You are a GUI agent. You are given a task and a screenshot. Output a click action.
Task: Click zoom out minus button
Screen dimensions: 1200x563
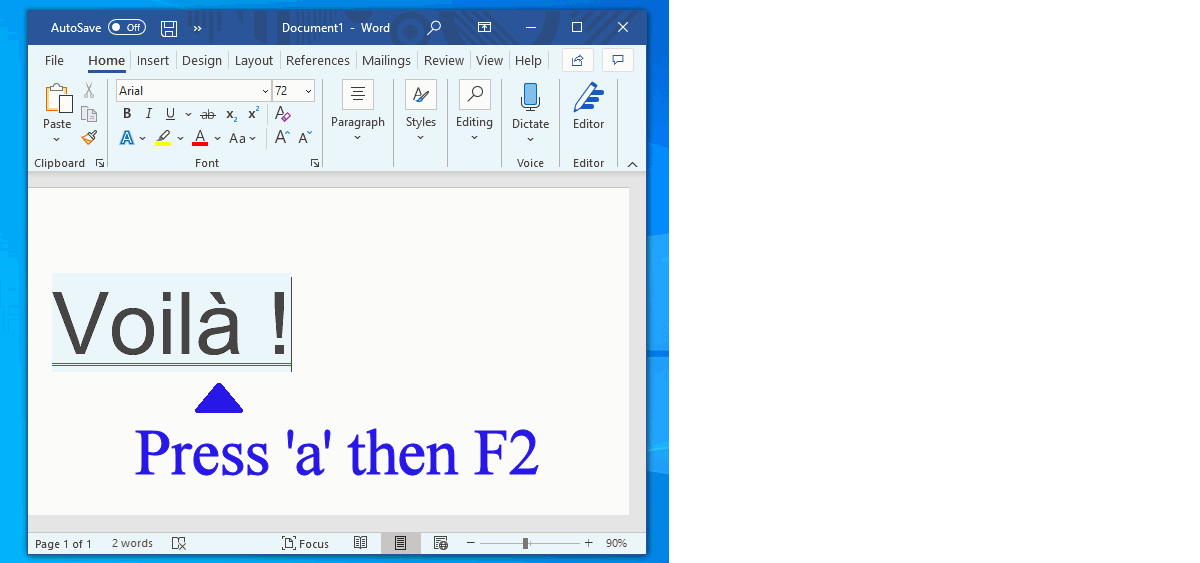coord(469,543)
